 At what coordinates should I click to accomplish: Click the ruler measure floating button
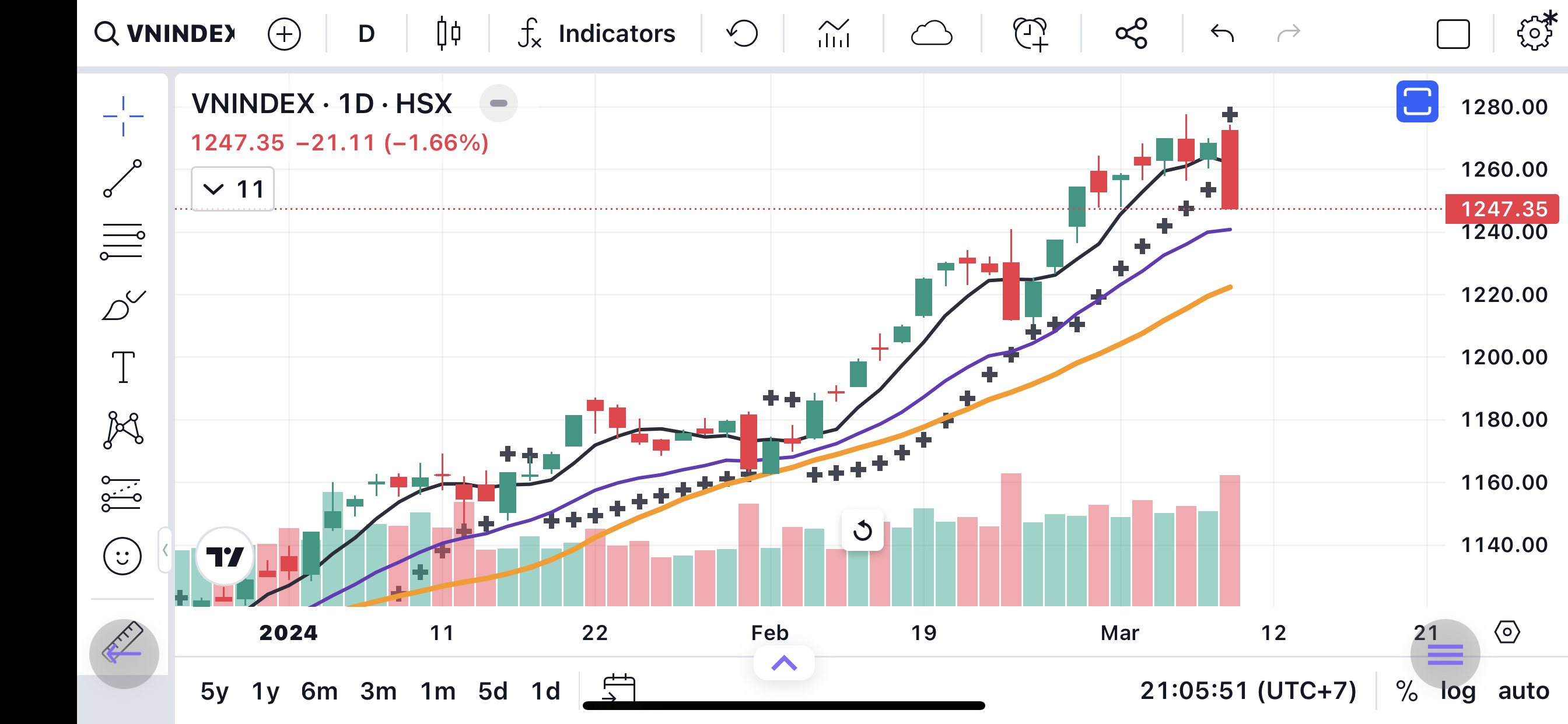pyautogui.click(x=124, y=654)
